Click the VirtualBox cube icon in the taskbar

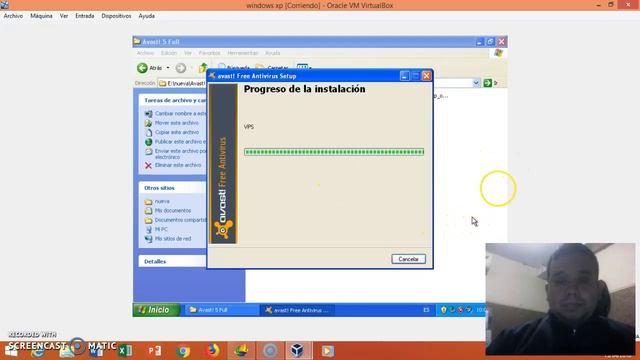[298, 351]
